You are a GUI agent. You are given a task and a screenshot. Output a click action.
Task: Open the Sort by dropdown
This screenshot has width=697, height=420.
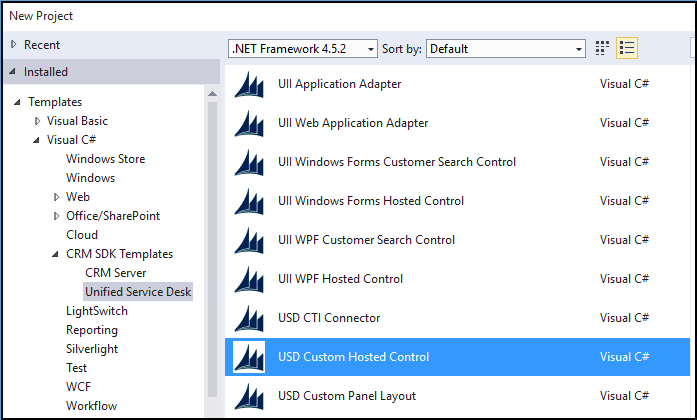pos(506,48)
